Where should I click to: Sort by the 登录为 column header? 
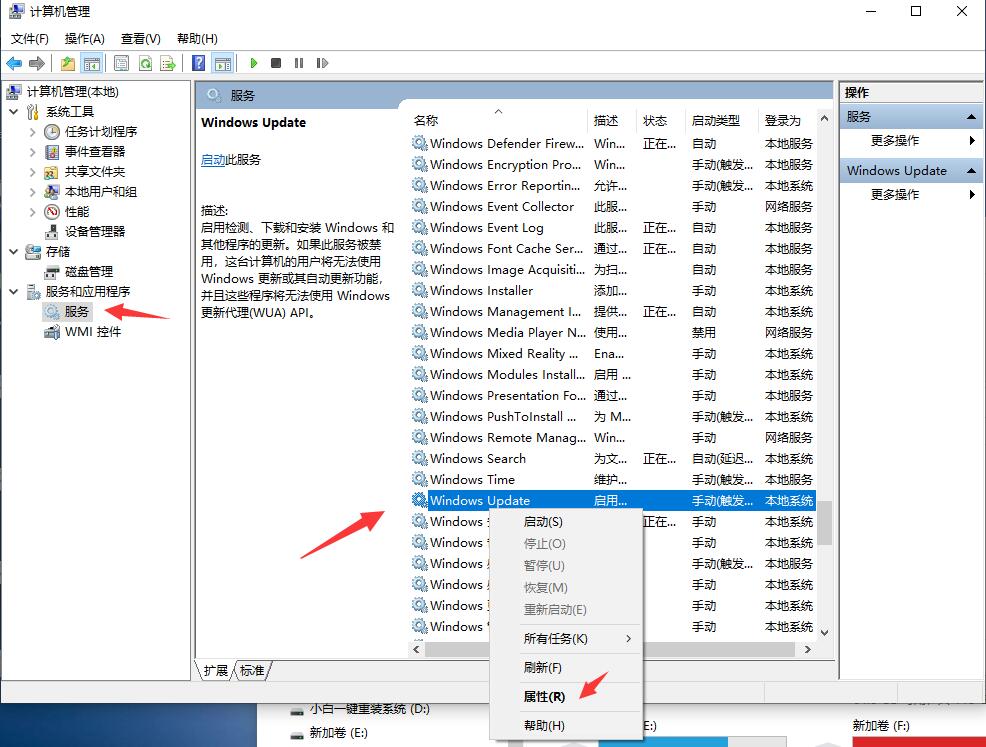(x=786, y=120)
